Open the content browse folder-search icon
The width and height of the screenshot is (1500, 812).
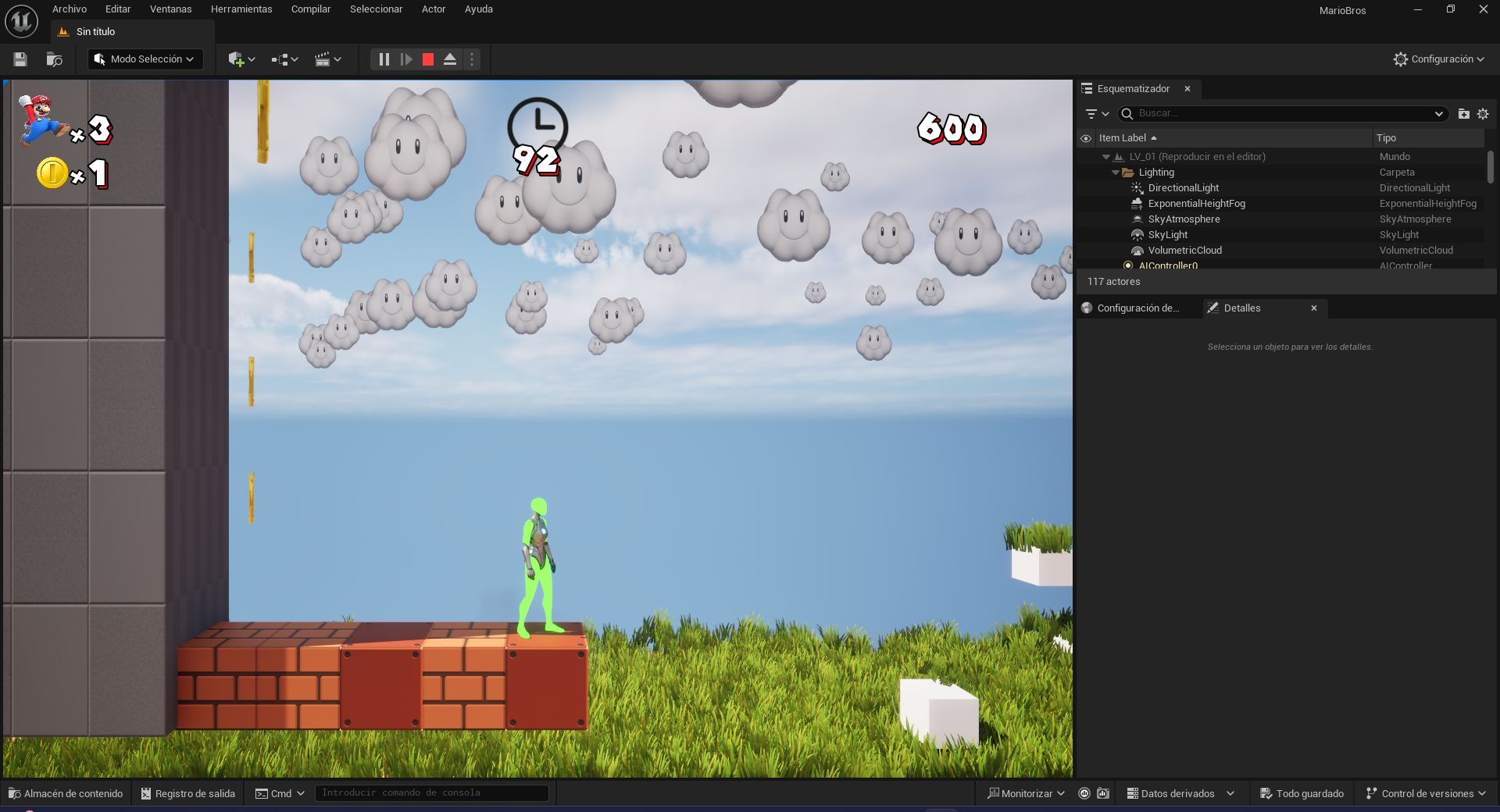click(54, 59)
